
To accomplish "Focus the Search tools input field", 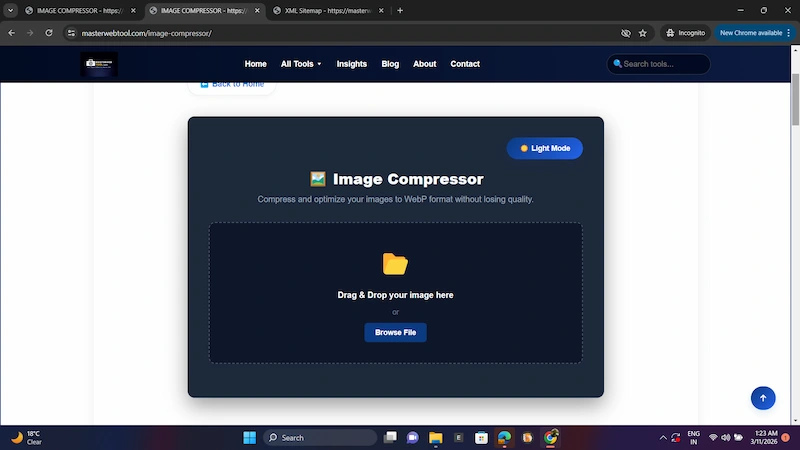I will 658,64.
